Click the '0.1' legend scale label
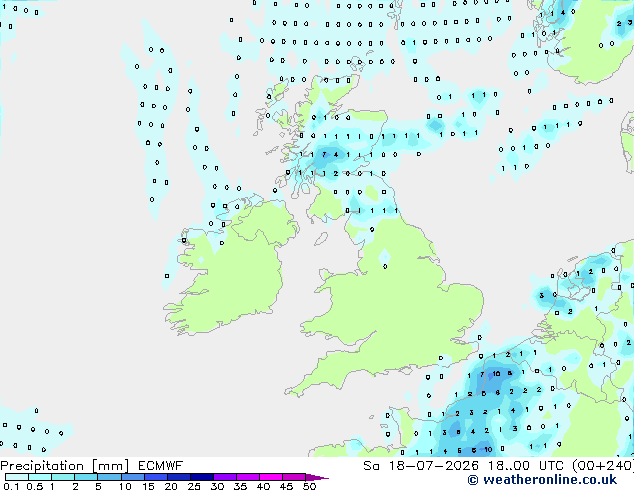The image size is (634, 490). point(11,486)
